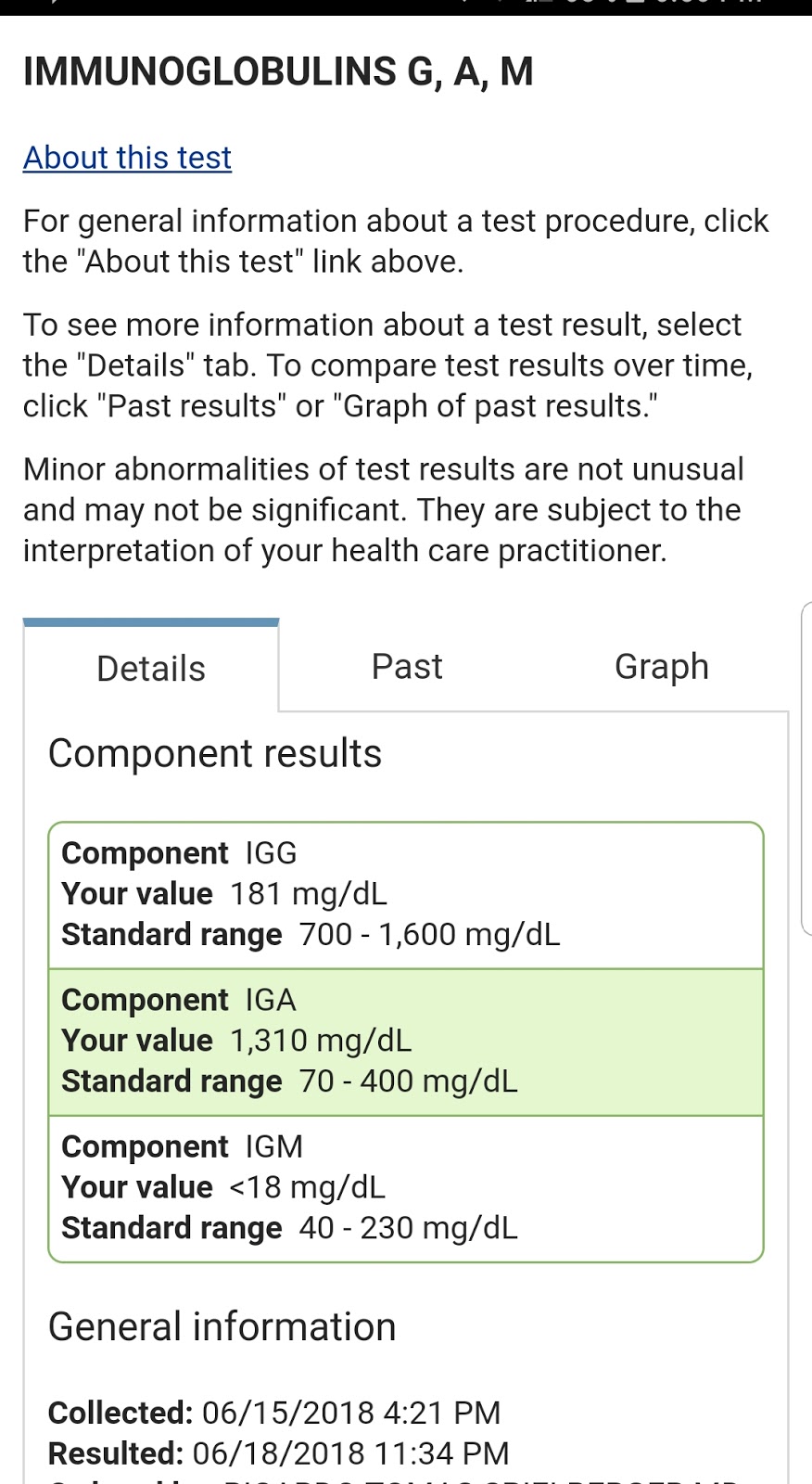Click IGM standard range 40 - 230 mg/dL
The height and width of the screenshot is (1484, 812).
408,1227
